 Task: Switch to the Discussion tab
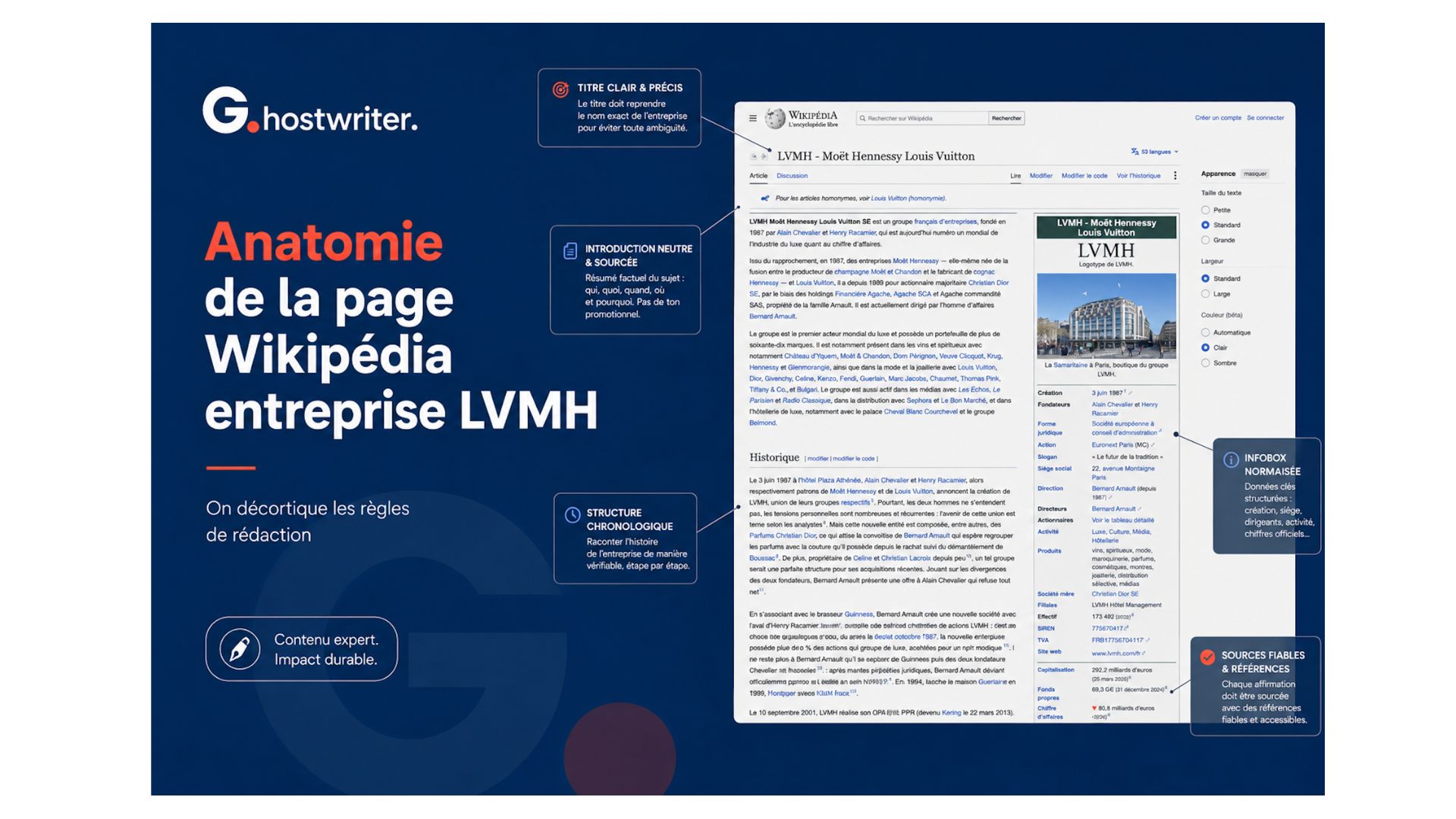pyautogui.click(x=792, y=176)
